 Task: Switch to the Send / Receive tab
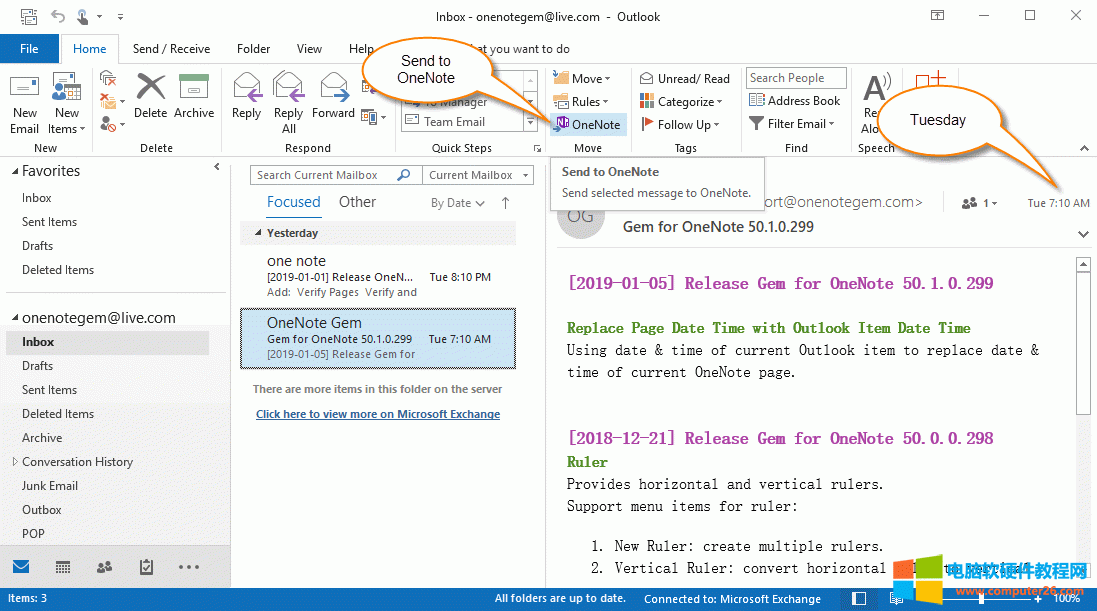tap(171, 48)
